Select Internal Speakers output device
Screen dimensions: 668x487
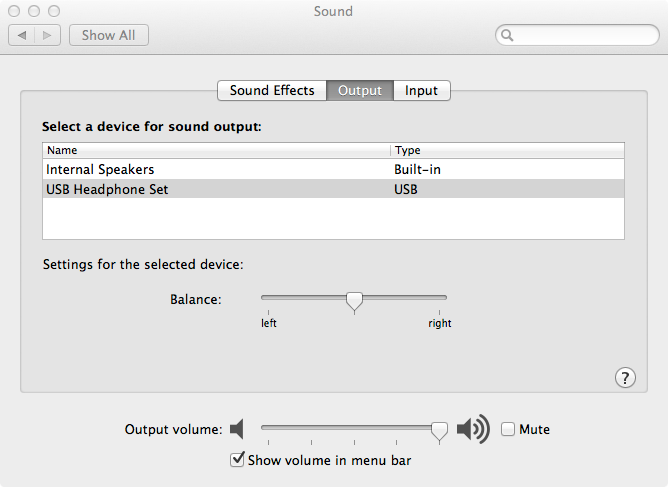[x=100, y=170]
